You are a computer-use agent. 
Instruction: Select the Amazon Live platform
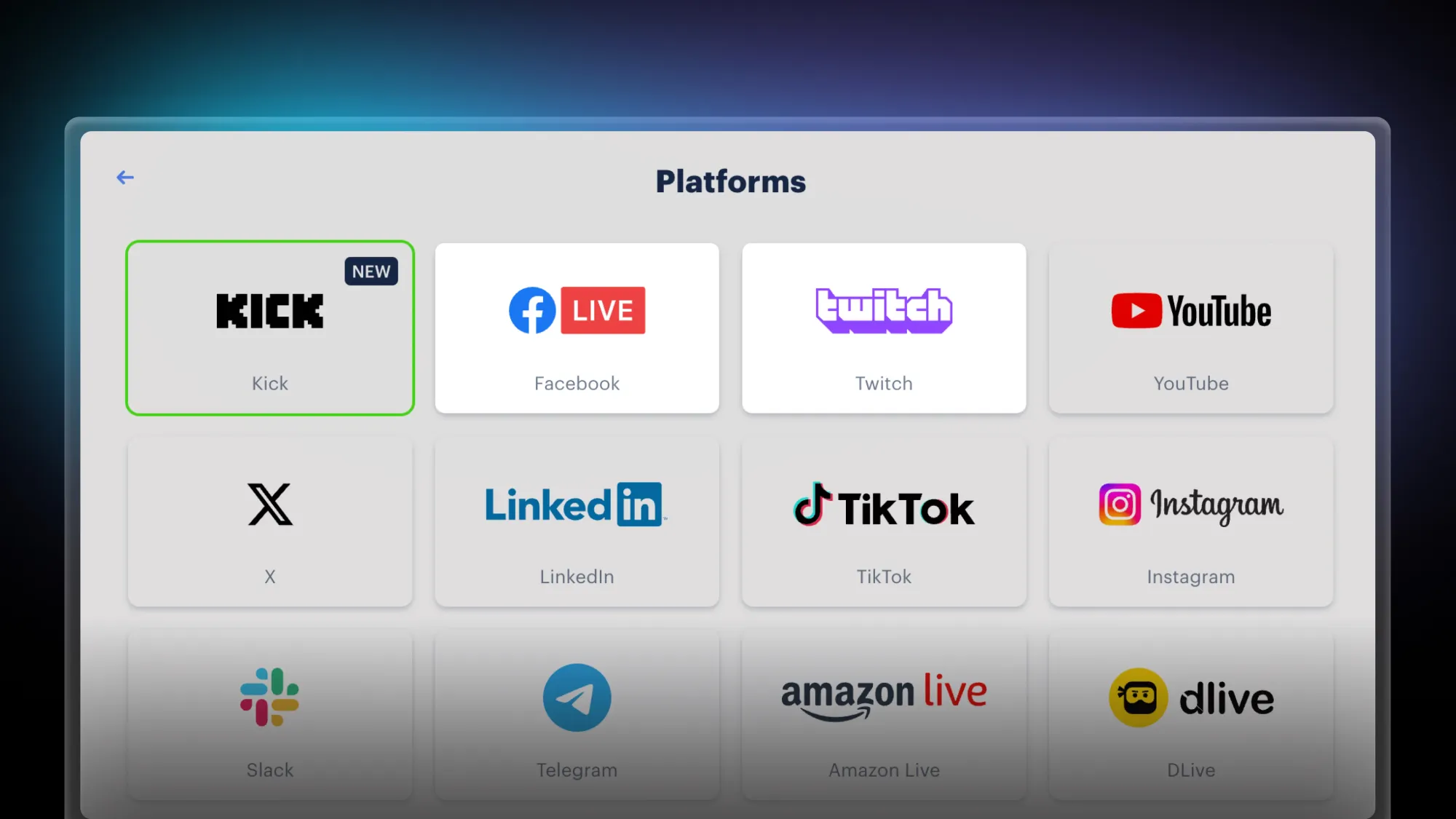883,714
